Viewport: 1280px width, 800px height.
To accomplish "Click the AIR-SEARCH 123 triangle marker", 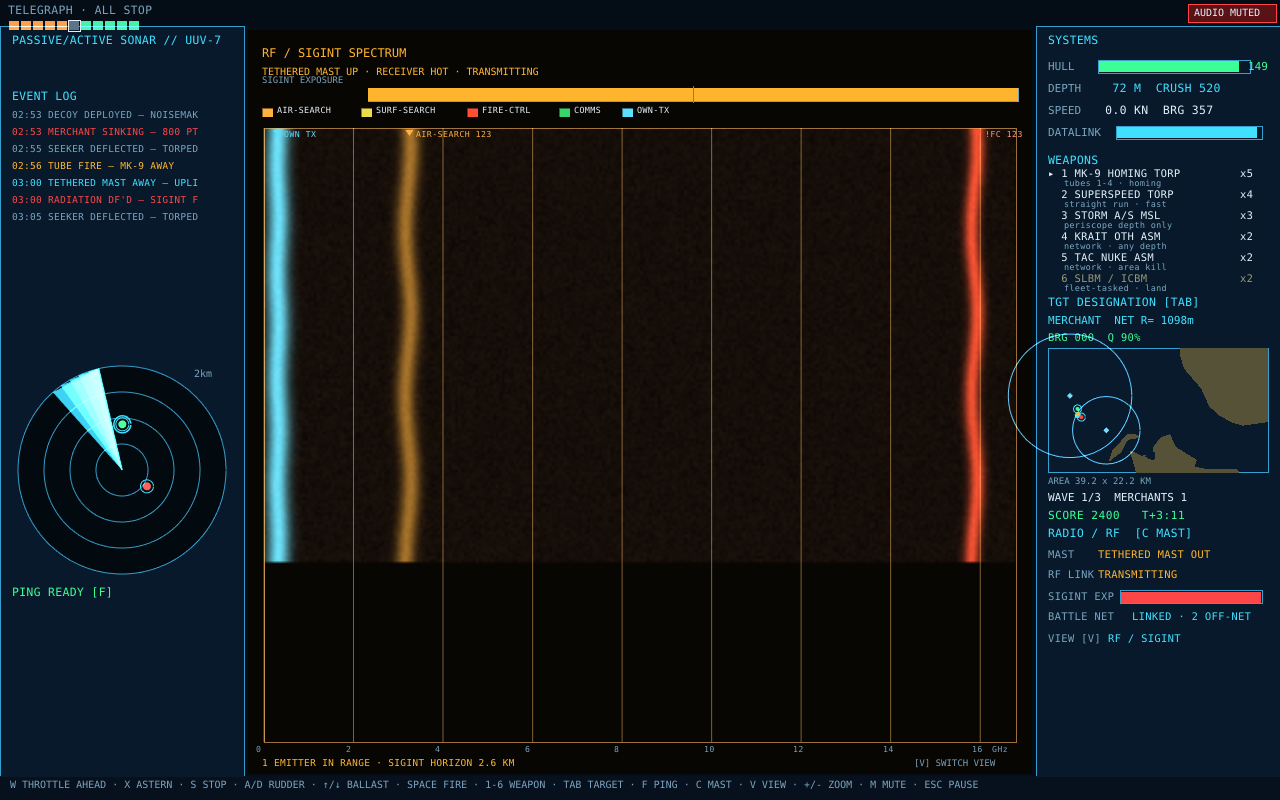I will point(409,133).
